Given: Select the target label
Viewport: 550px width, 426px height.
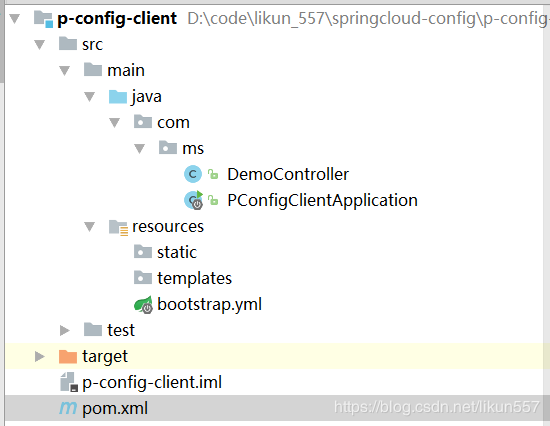Looking at the screenshot, I should coord(105,357).
